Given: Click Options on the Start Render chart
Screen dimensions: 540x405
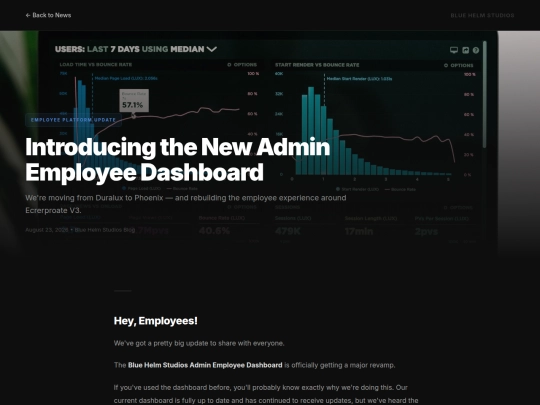Looking at the screenshot, I should 459,65.
